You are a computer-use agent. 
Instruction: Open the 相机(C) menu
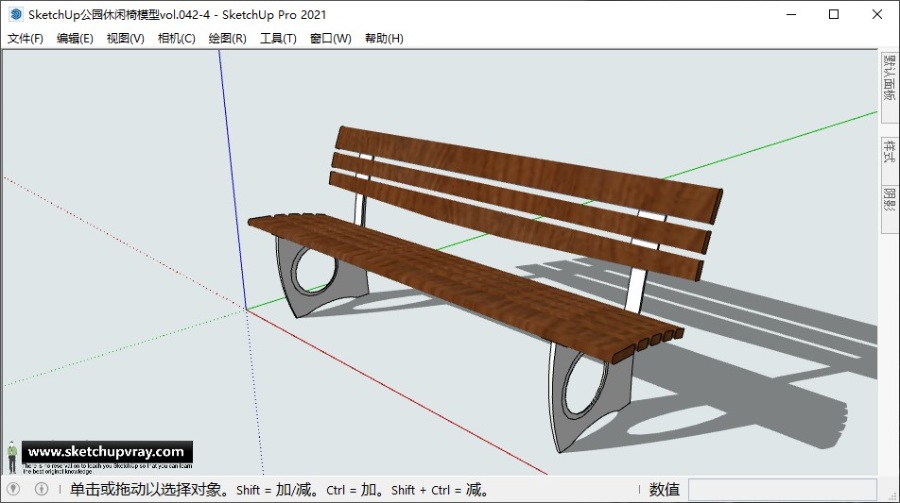pyautogui.click(x=176, y=38)
